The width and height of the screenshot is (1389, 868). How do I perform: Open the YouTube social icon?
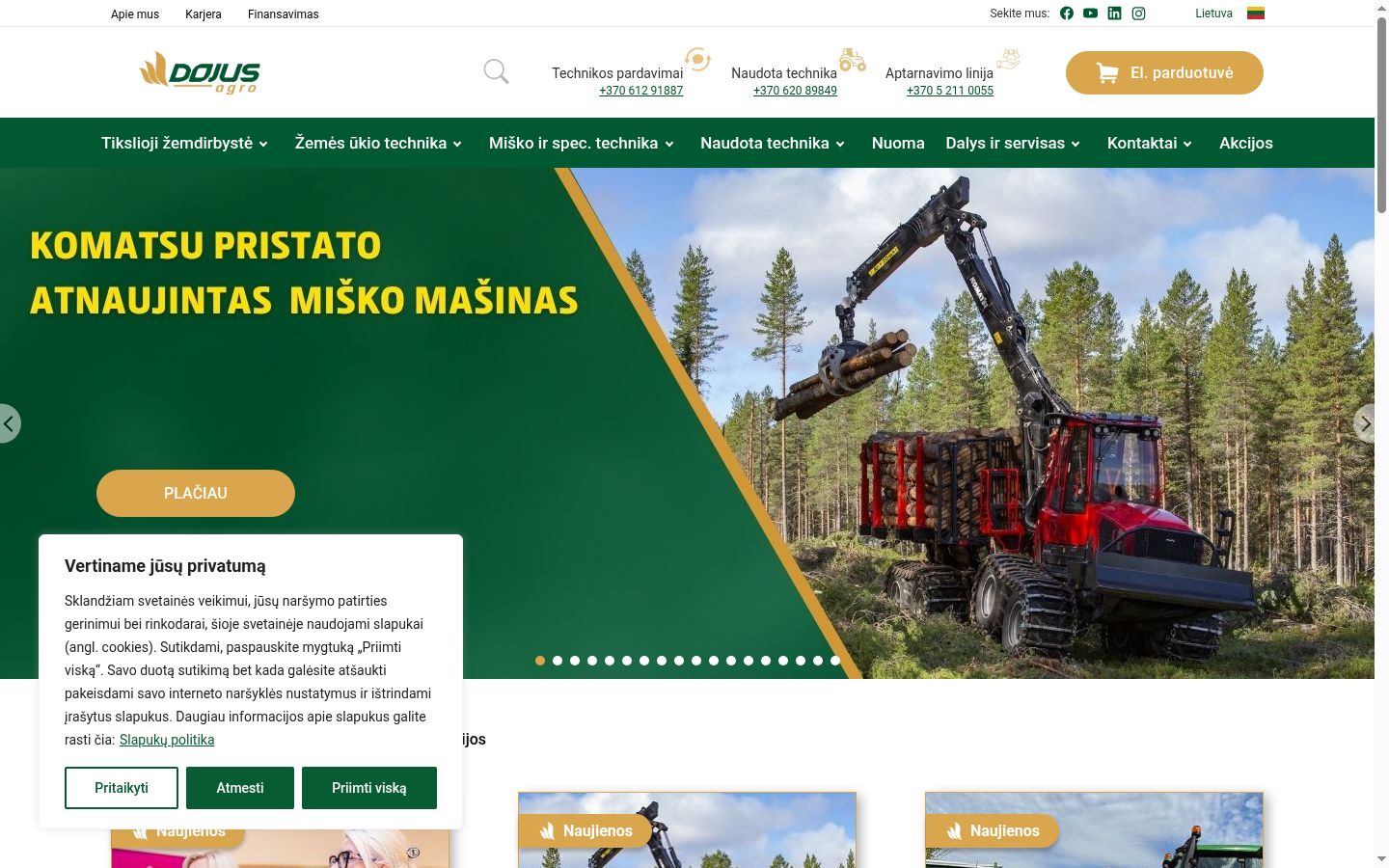(1090, 14)
